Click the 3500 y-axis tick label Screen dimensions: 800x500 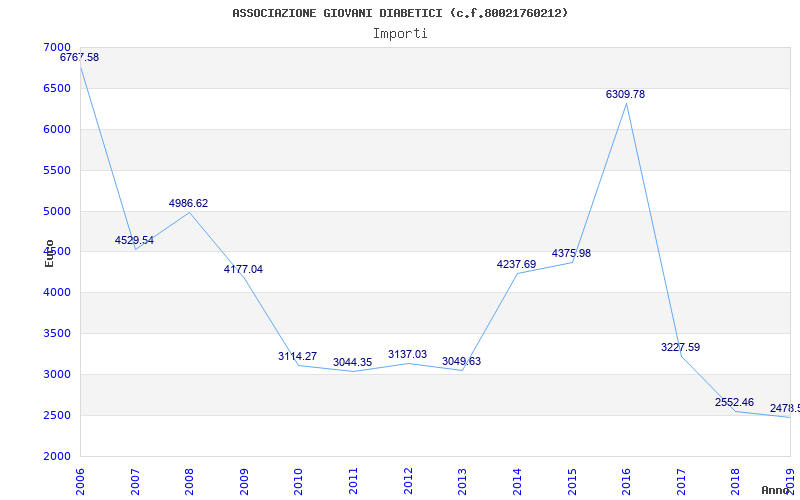coord(57,334)
